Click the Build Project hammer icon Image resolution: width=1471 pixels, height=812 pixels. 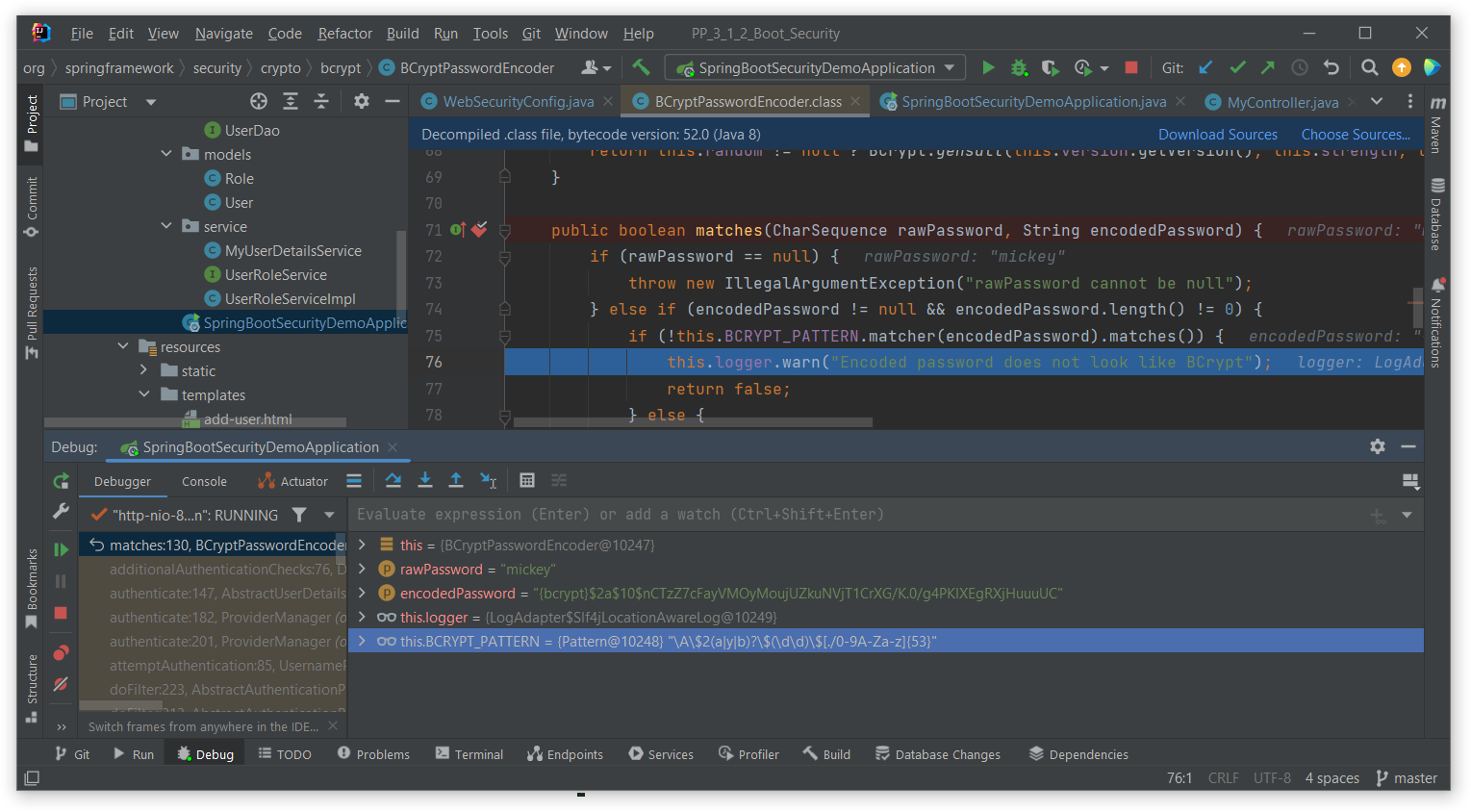click(641, 67)
